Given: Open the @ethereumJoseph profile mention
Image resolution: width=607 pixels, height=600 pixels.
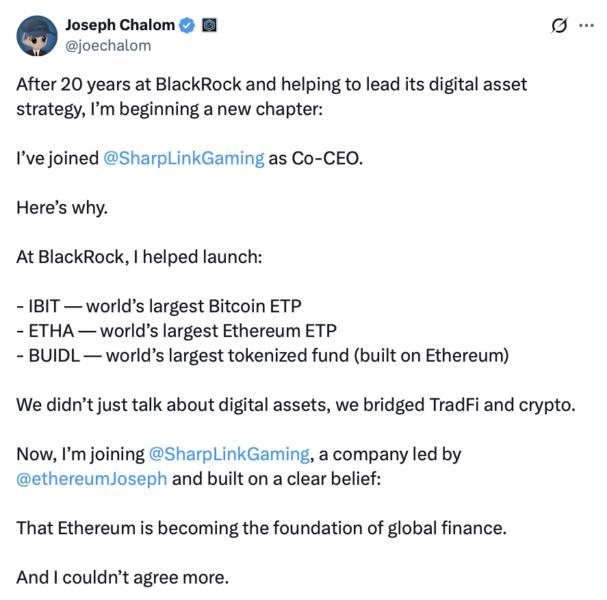Looking at the screenshot, I should click(x=94, y=477).
